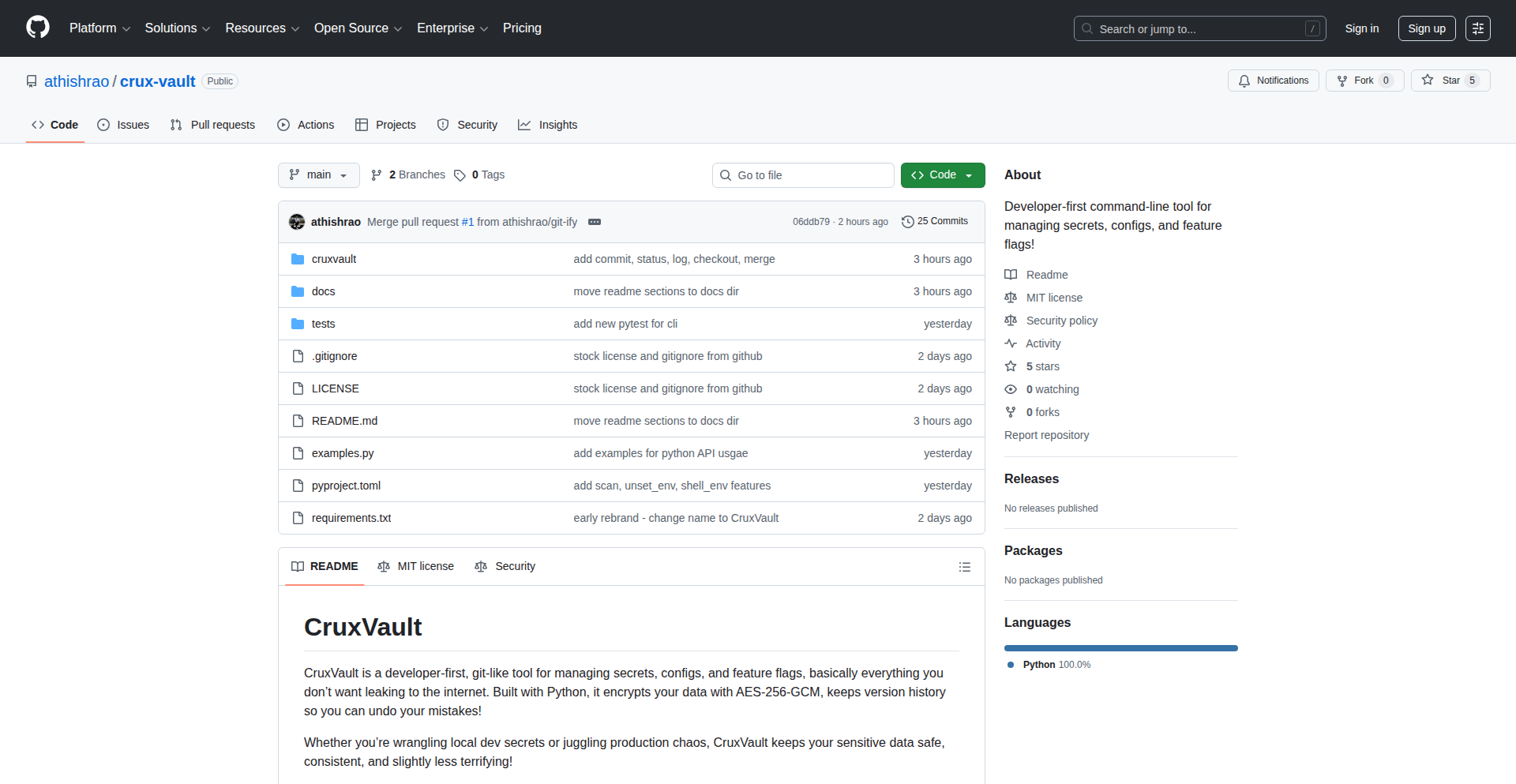Image resolution: width=1516 pixels, height=784 pixels.
Task: Open the examples.py file
Action: pos(343,453)
